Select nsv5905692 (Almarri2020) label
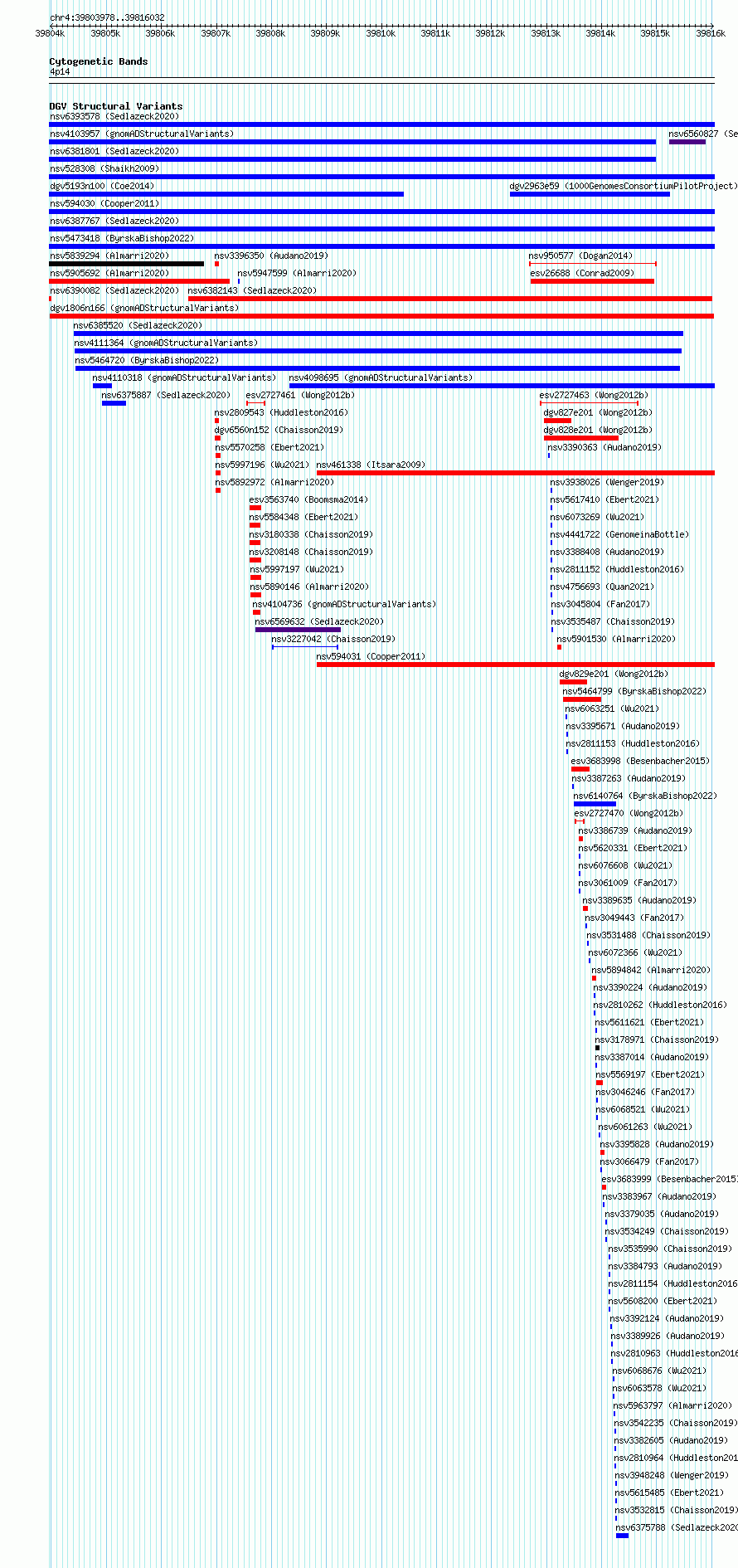The width and height of the screenshot is (738, 1568). pyautogui.click(x=109, y=273)
